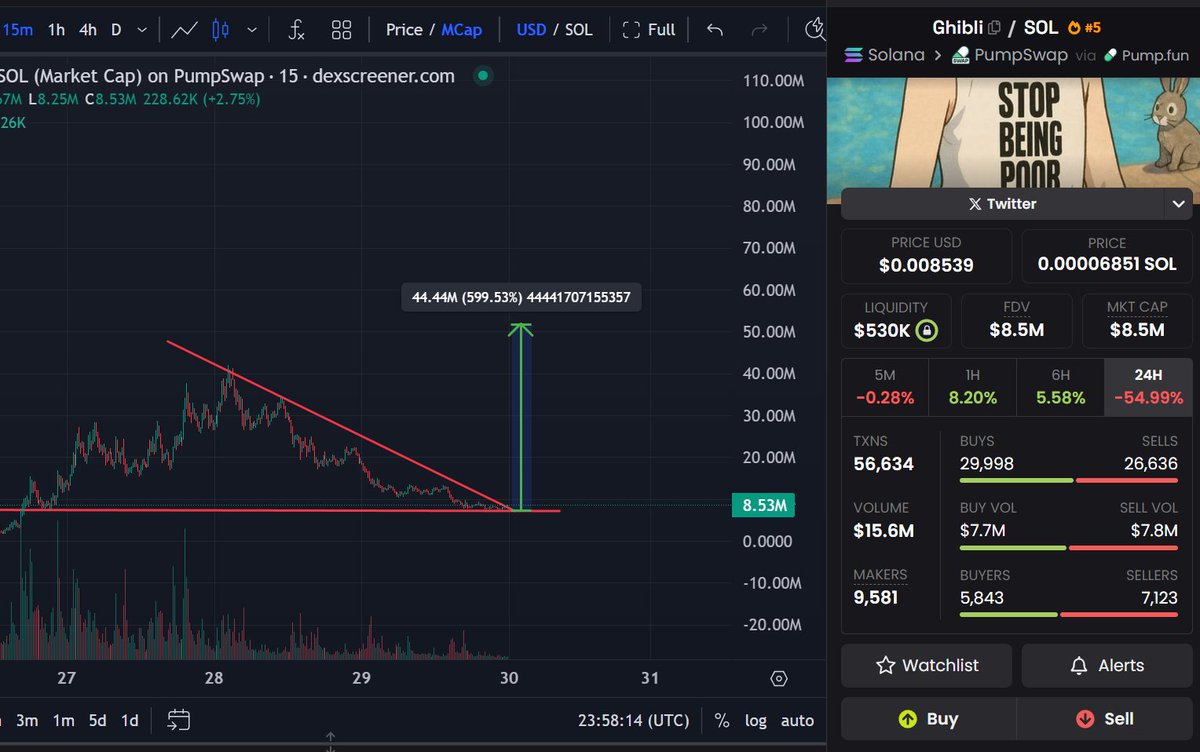
Task: Click the 8.53M current price label
Action: point(764,506)
